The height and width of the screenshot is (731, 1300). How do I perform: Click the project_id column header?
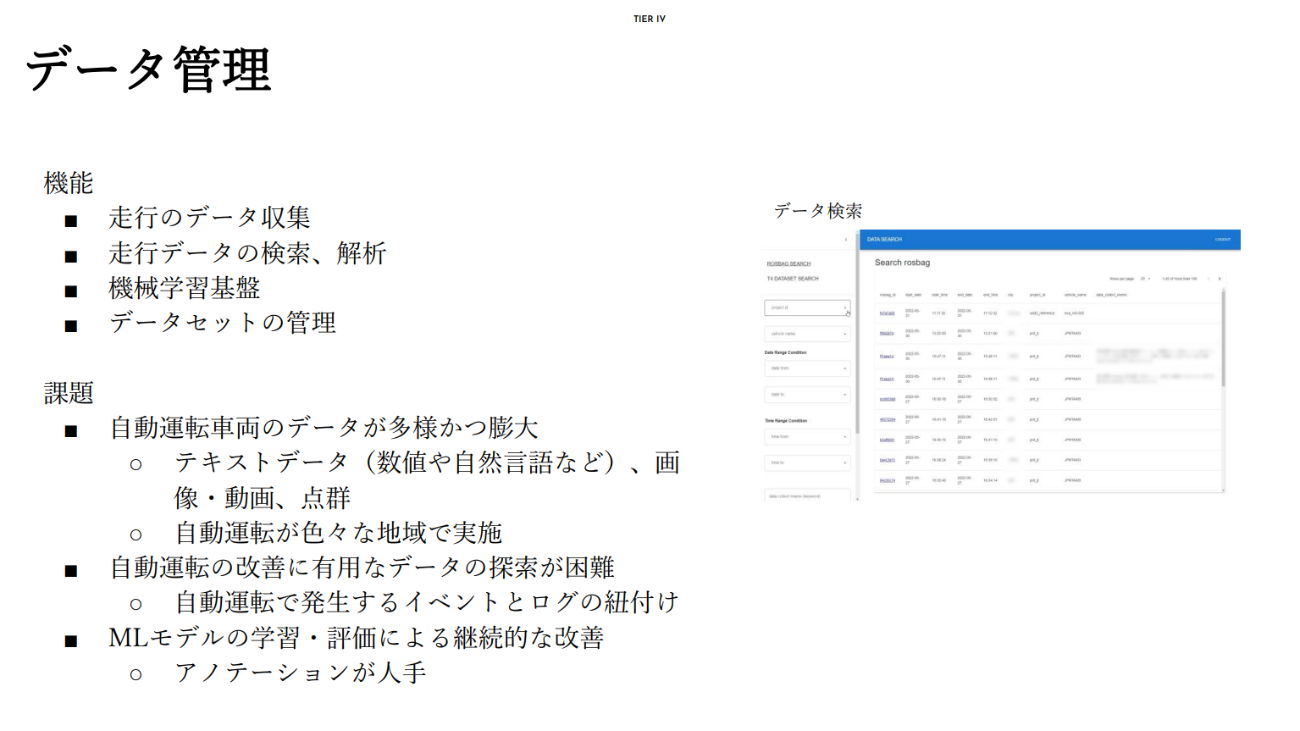click(x=1038, y=295)
